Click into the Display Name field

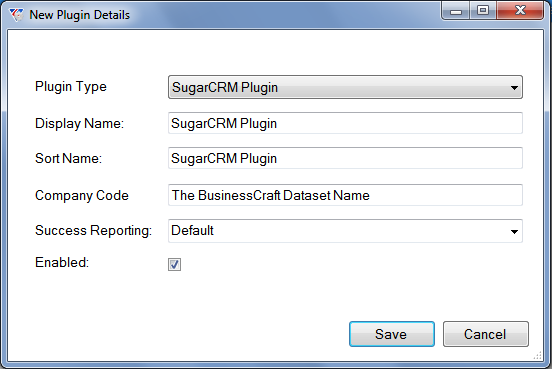(x=345, y=123)
